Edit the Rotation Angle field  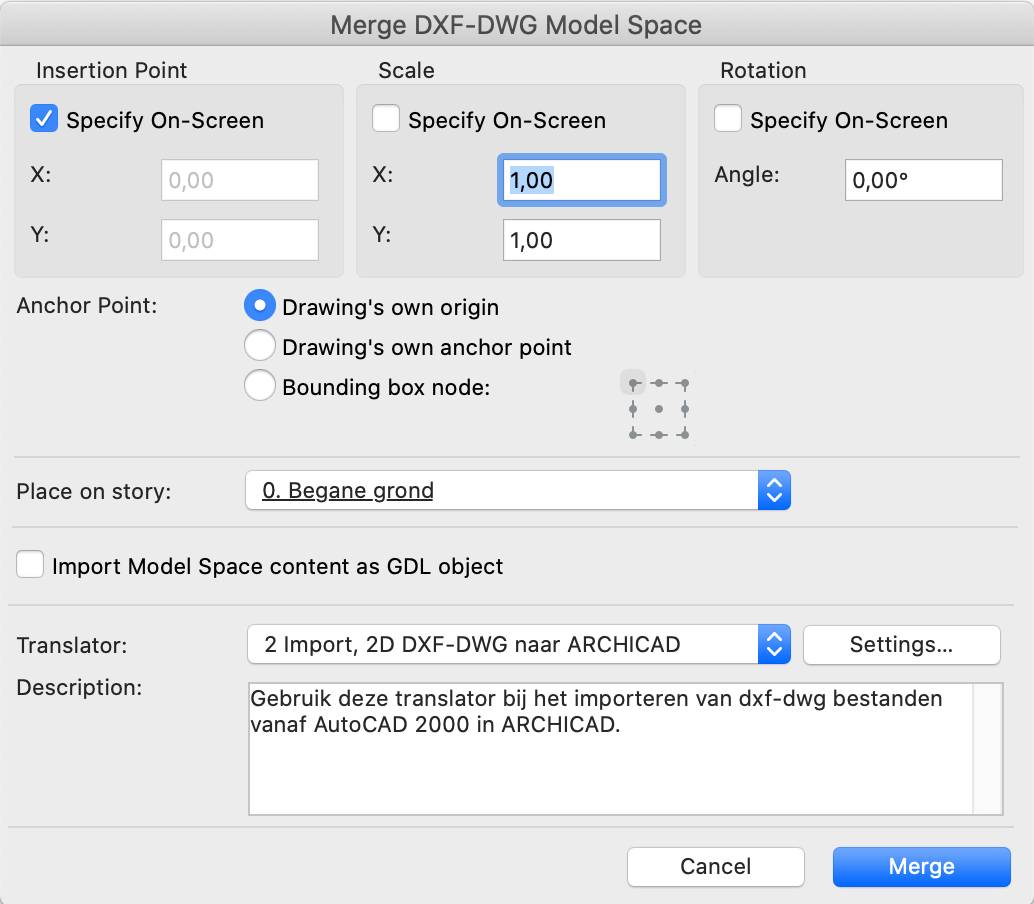point(924,180)
